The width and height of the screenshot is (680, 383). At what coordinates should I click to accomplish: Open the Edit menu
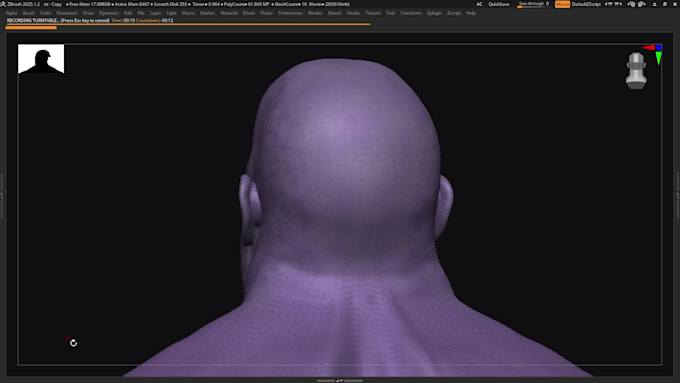tap(128, 13)
